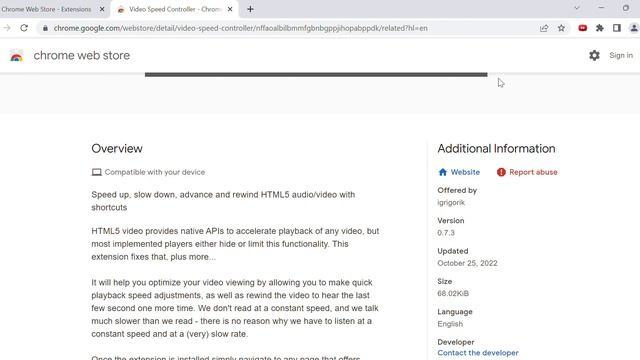This screenshot has width=640, height=360.
Task: Open a new browser tab
Action: click(250, 9)
